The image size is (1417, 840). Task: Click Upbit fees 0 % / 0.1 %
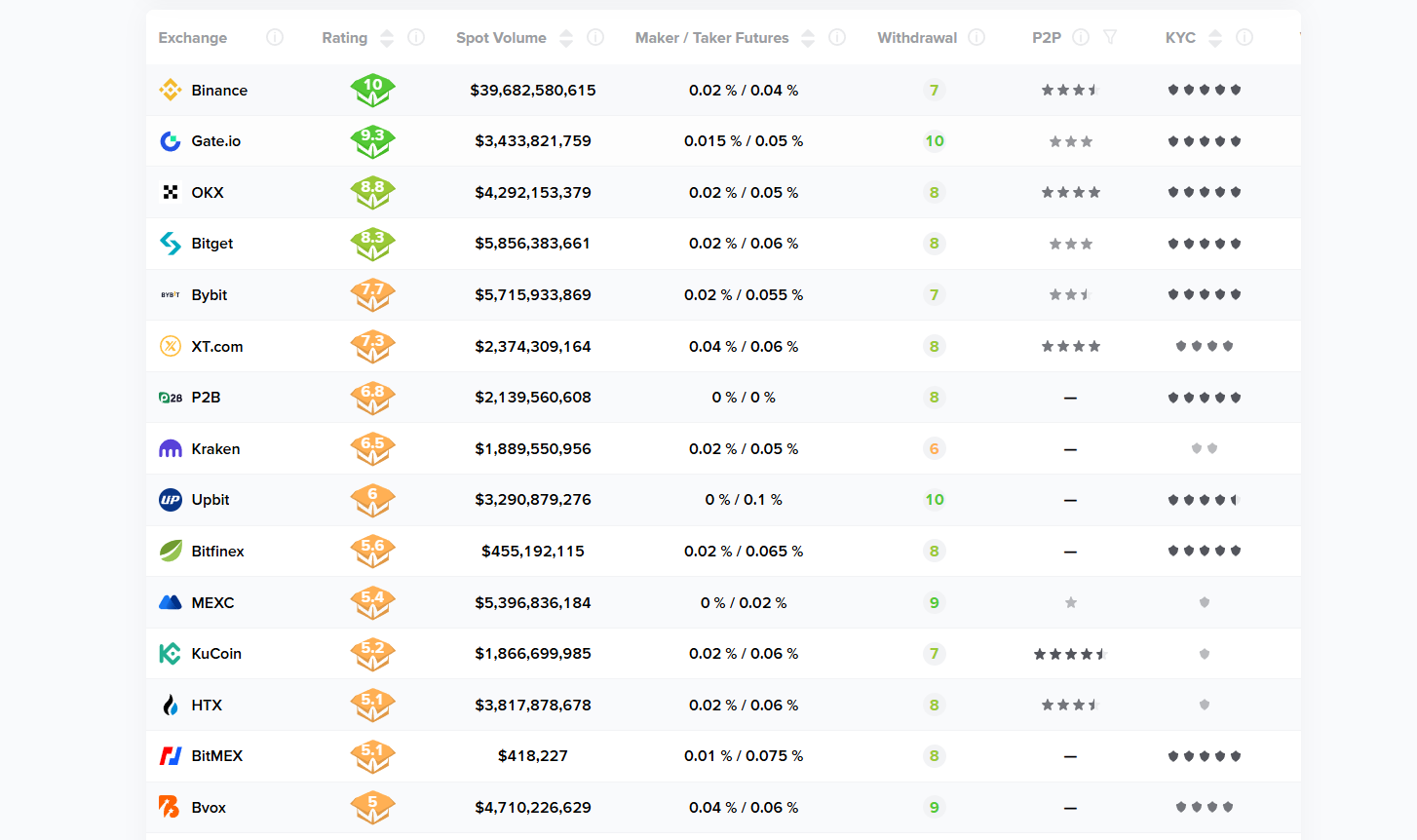[x=744, y=500]
